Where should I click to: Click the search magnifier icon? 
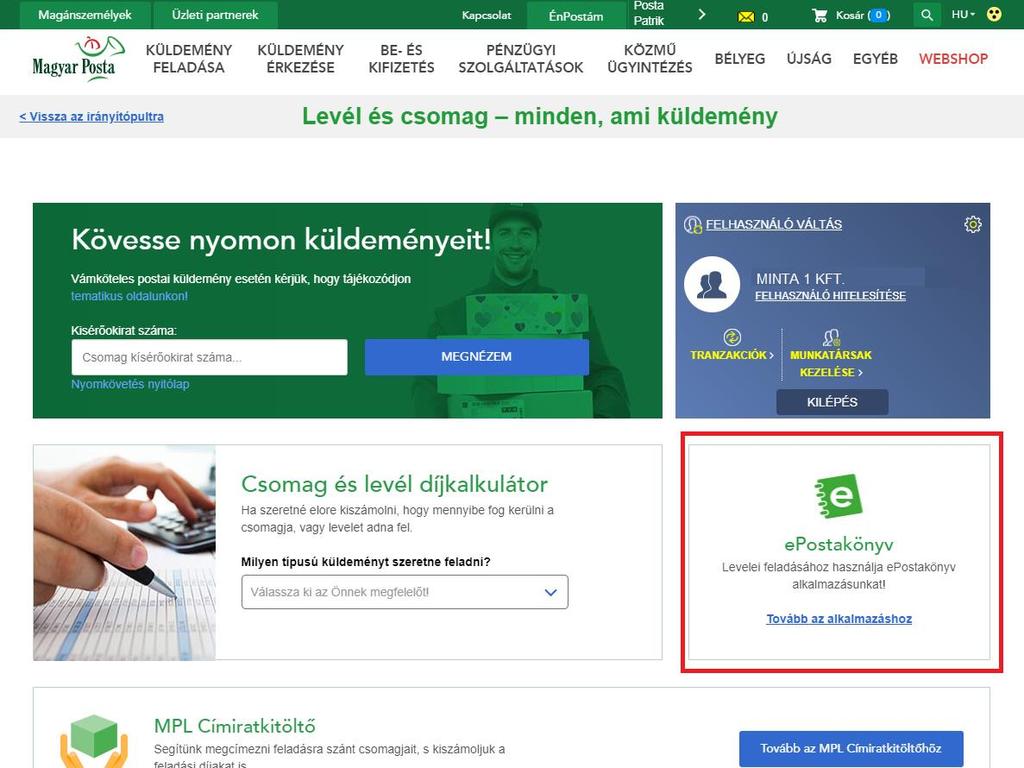tap(927, 15)
